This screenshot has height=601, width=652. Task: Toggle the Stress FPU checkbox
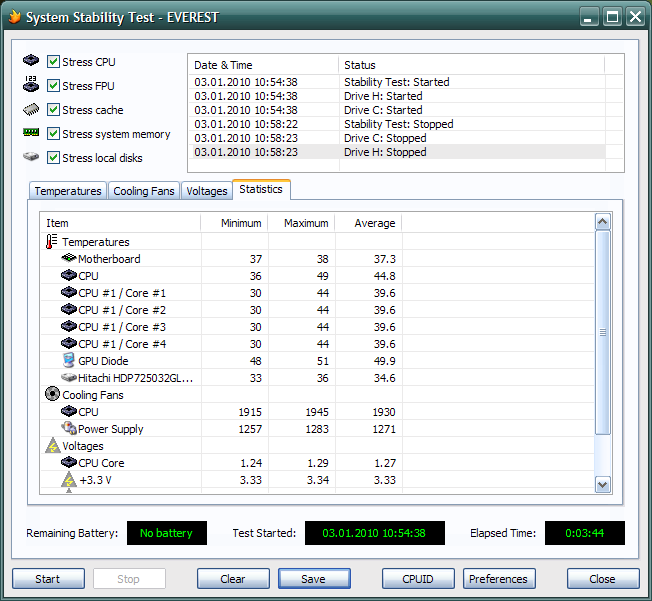[x=54, y=86]
